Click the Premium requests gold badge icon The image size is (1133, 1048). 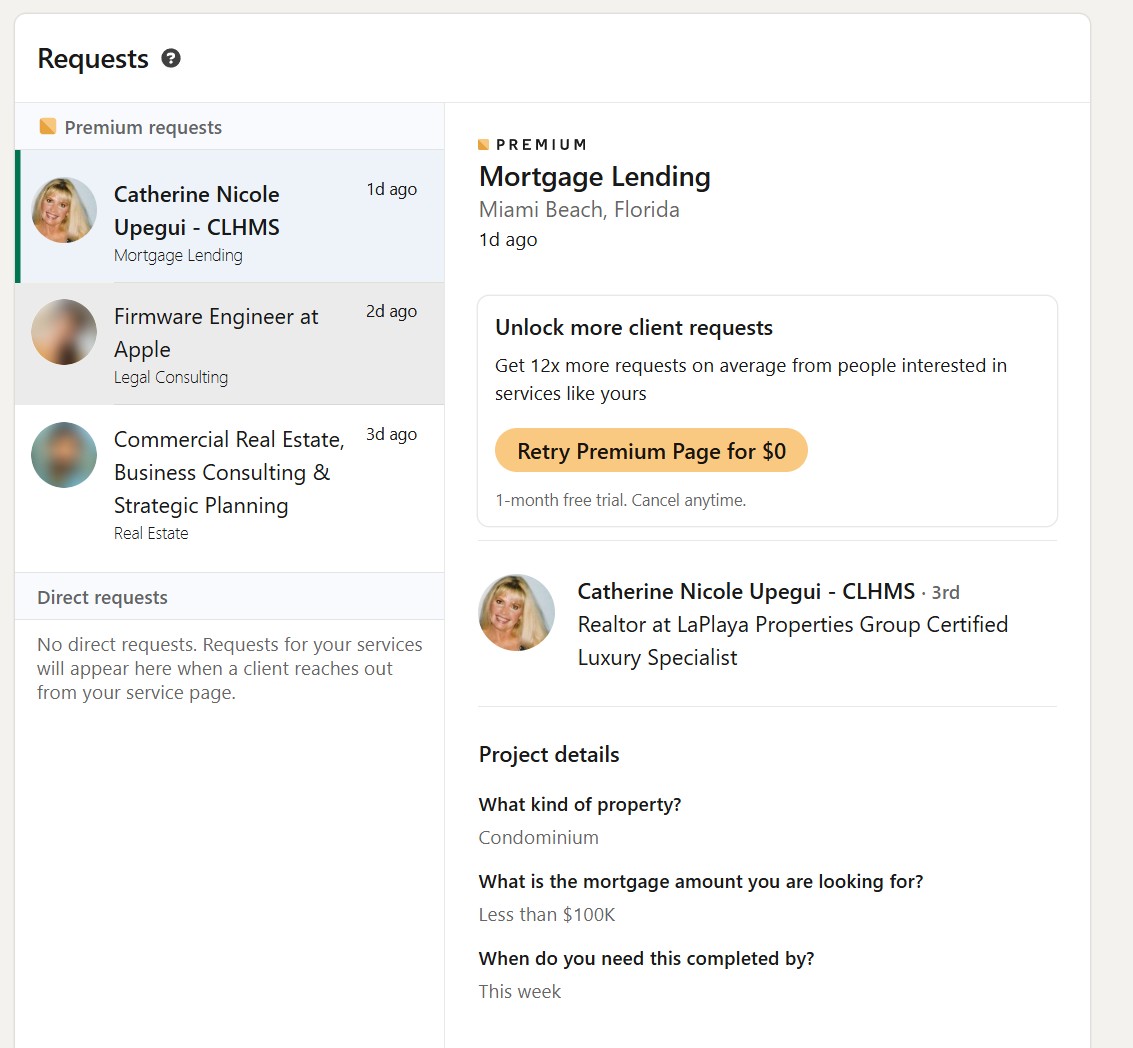click(48, 126)
